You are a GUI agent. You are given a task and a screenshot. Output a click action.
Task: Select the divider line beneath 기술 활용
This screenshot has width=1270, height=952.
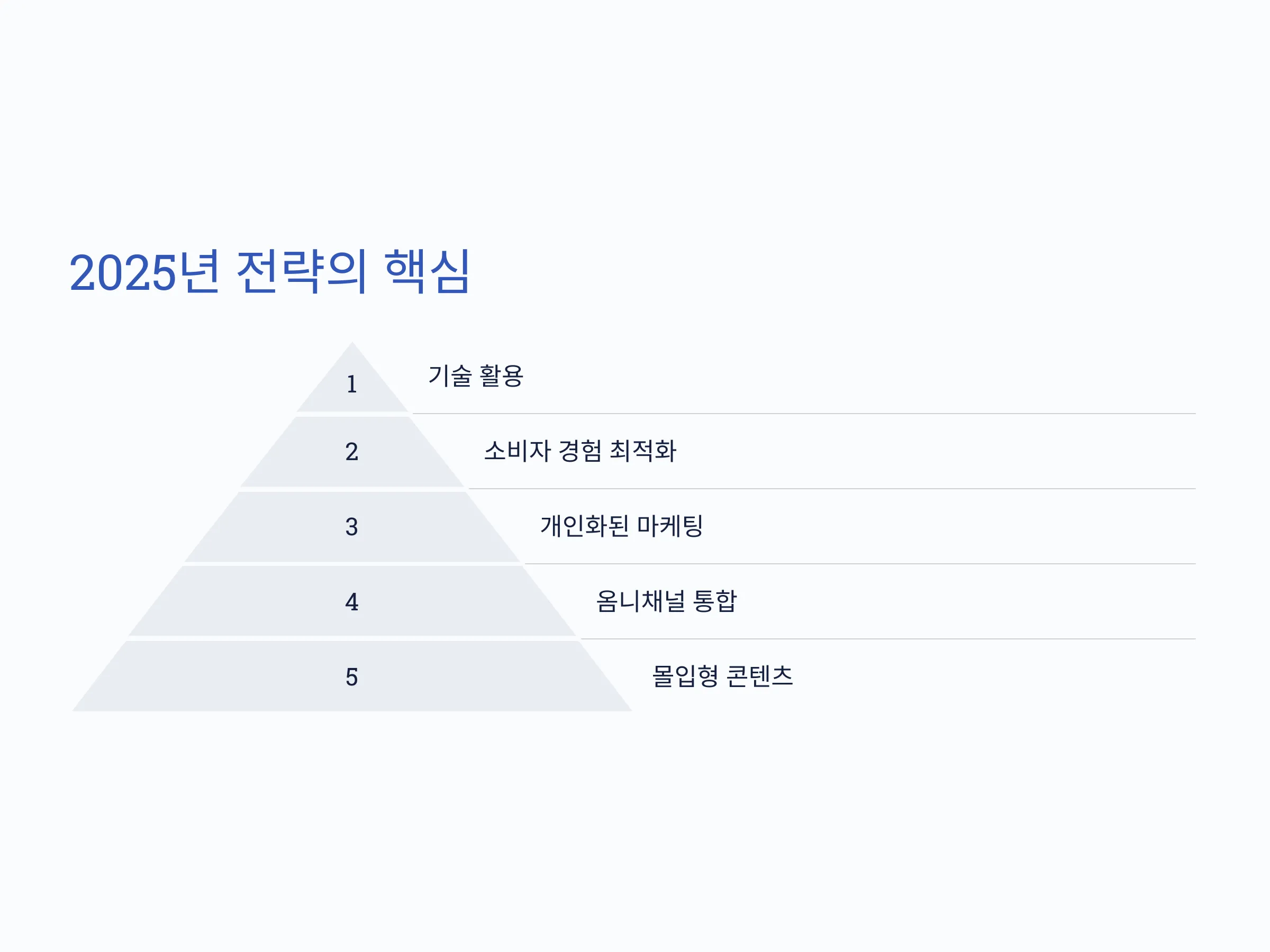(x=804, y=414)
